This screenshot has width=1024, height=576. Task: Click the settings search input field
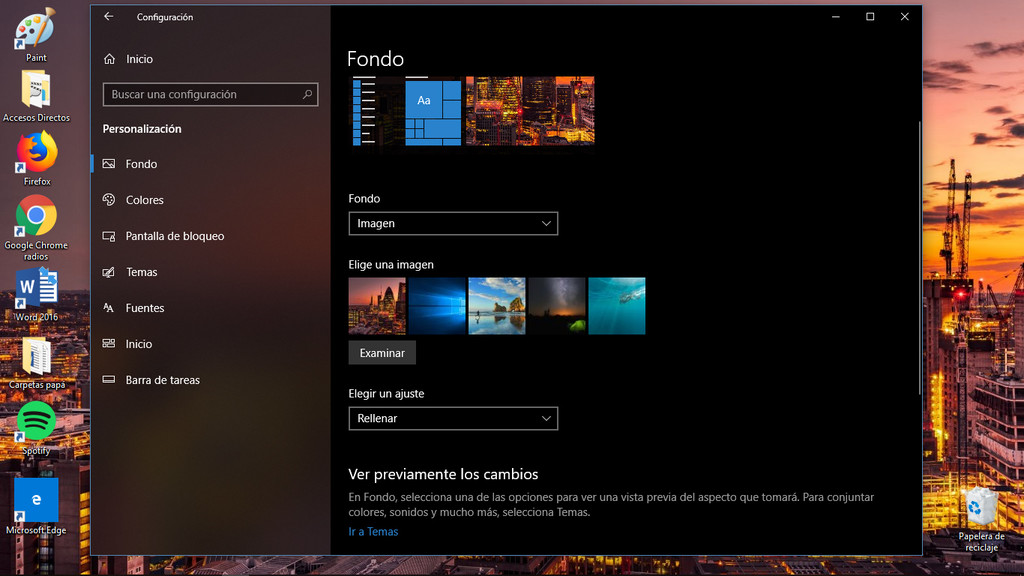pos(210,94)
